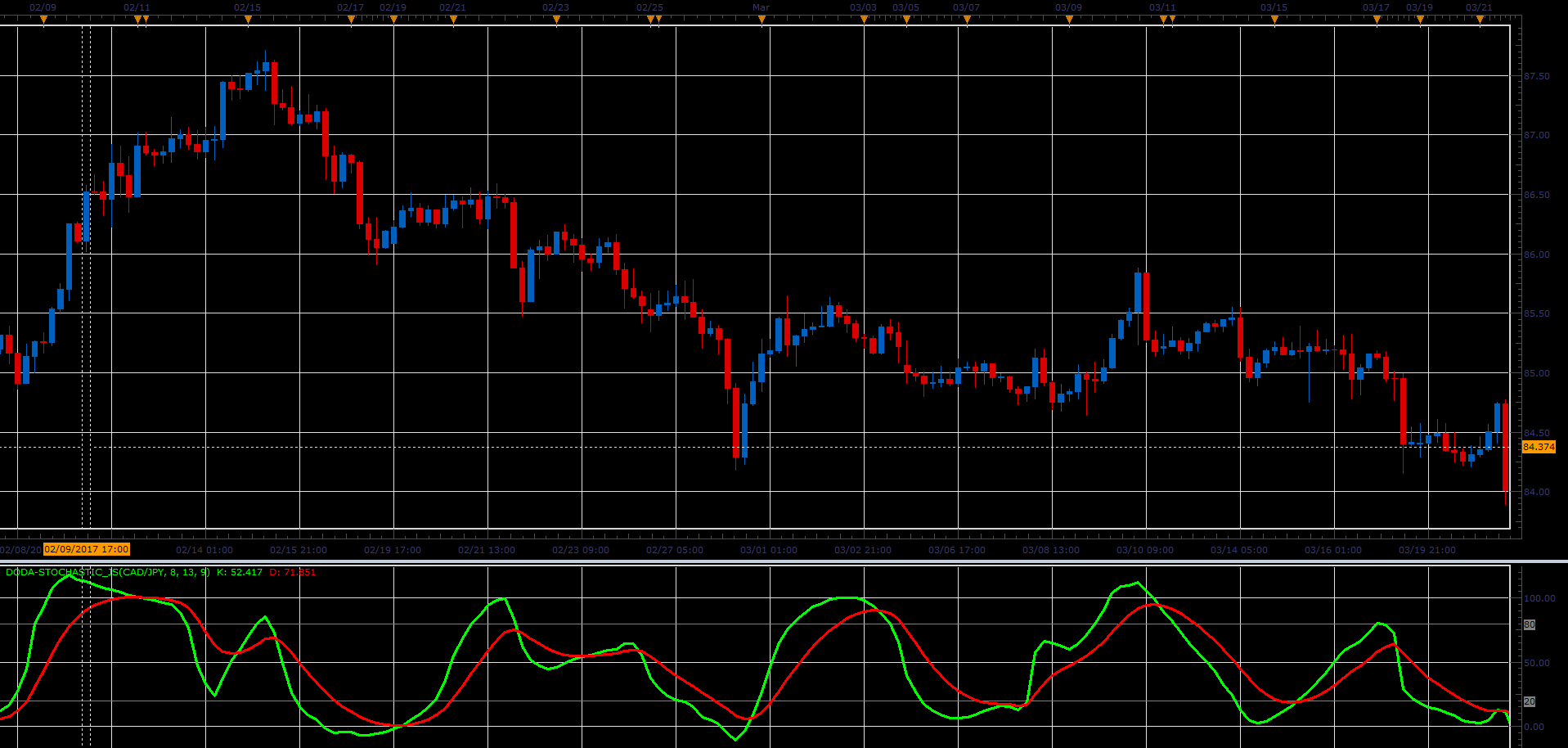The width and height of the screenshot is (1568, 748).
Task: Click the 80 overbought level tag
Action: 1530,624
